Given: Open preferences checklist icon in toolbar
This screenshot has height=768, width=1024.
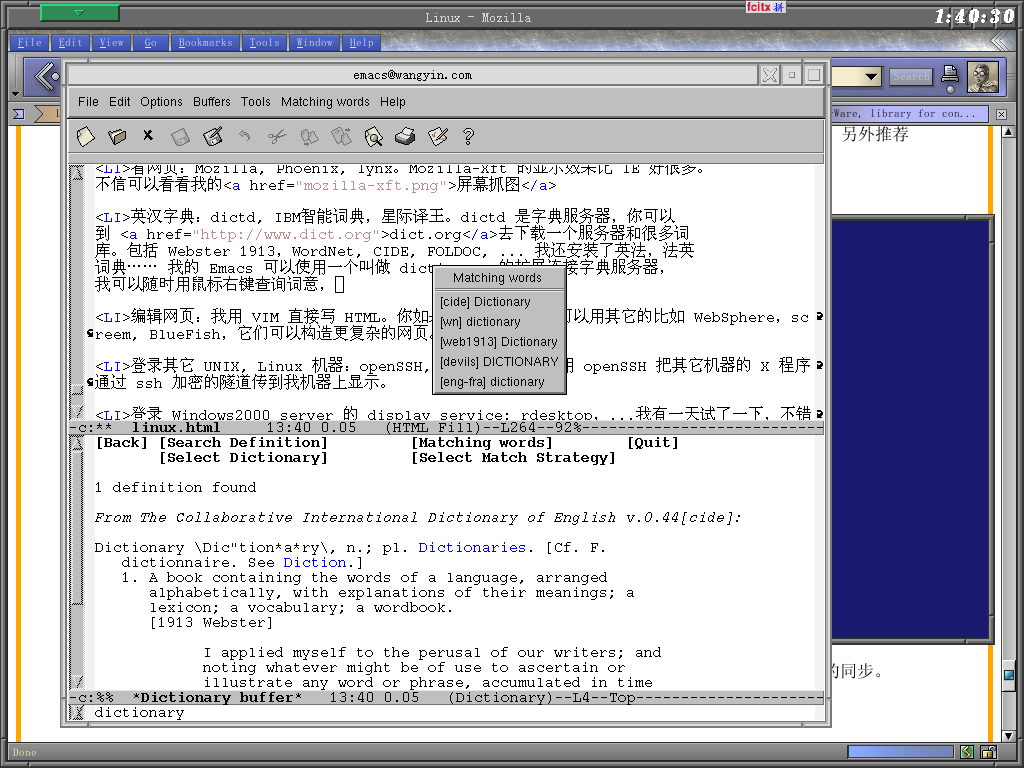Looking at the screenshot, I should [x=437, y=136].
